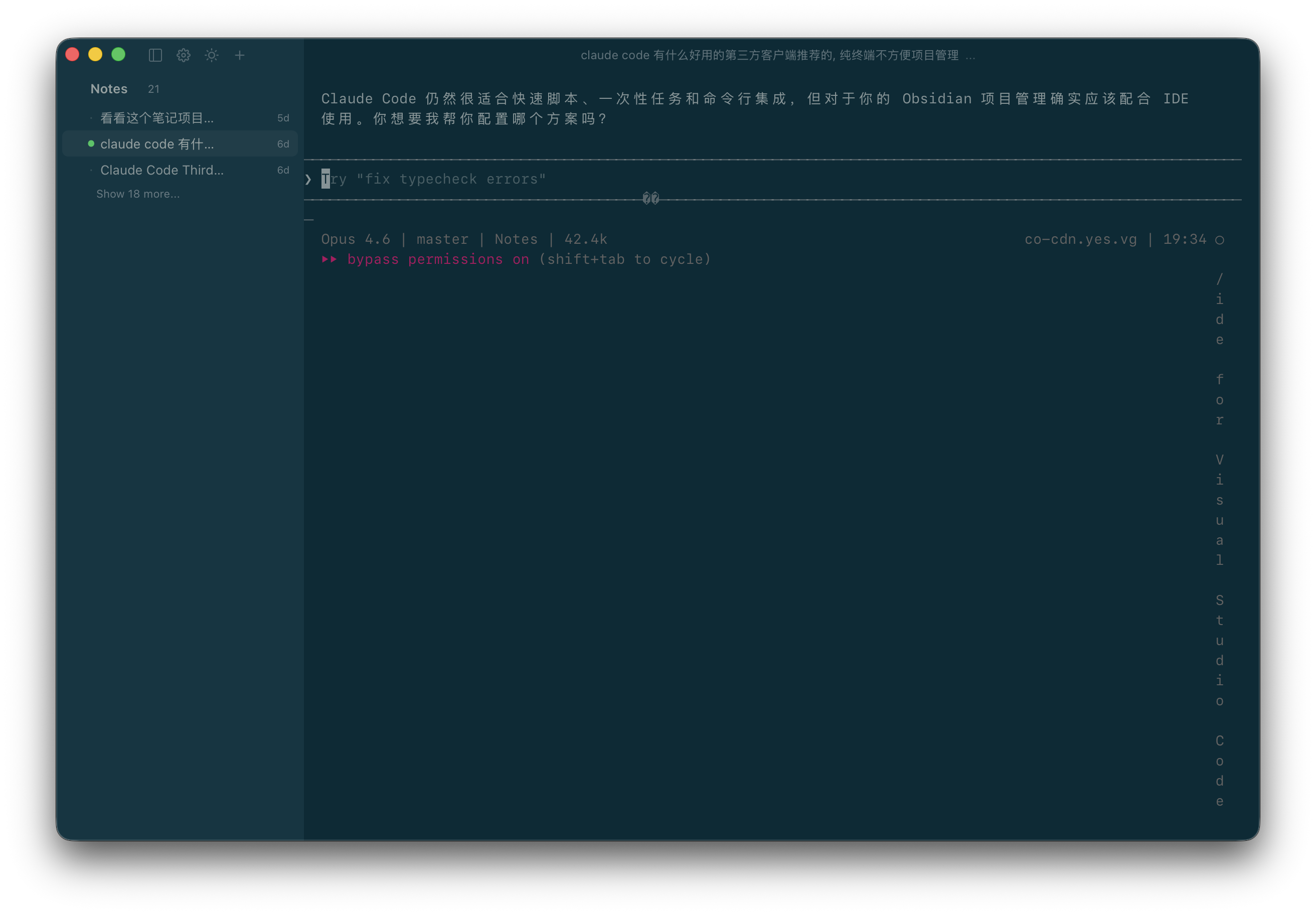Click the '5d' age of 看看这个笔记项目
The width and height of the screenshot is (1316, 915).
(283, 117)
